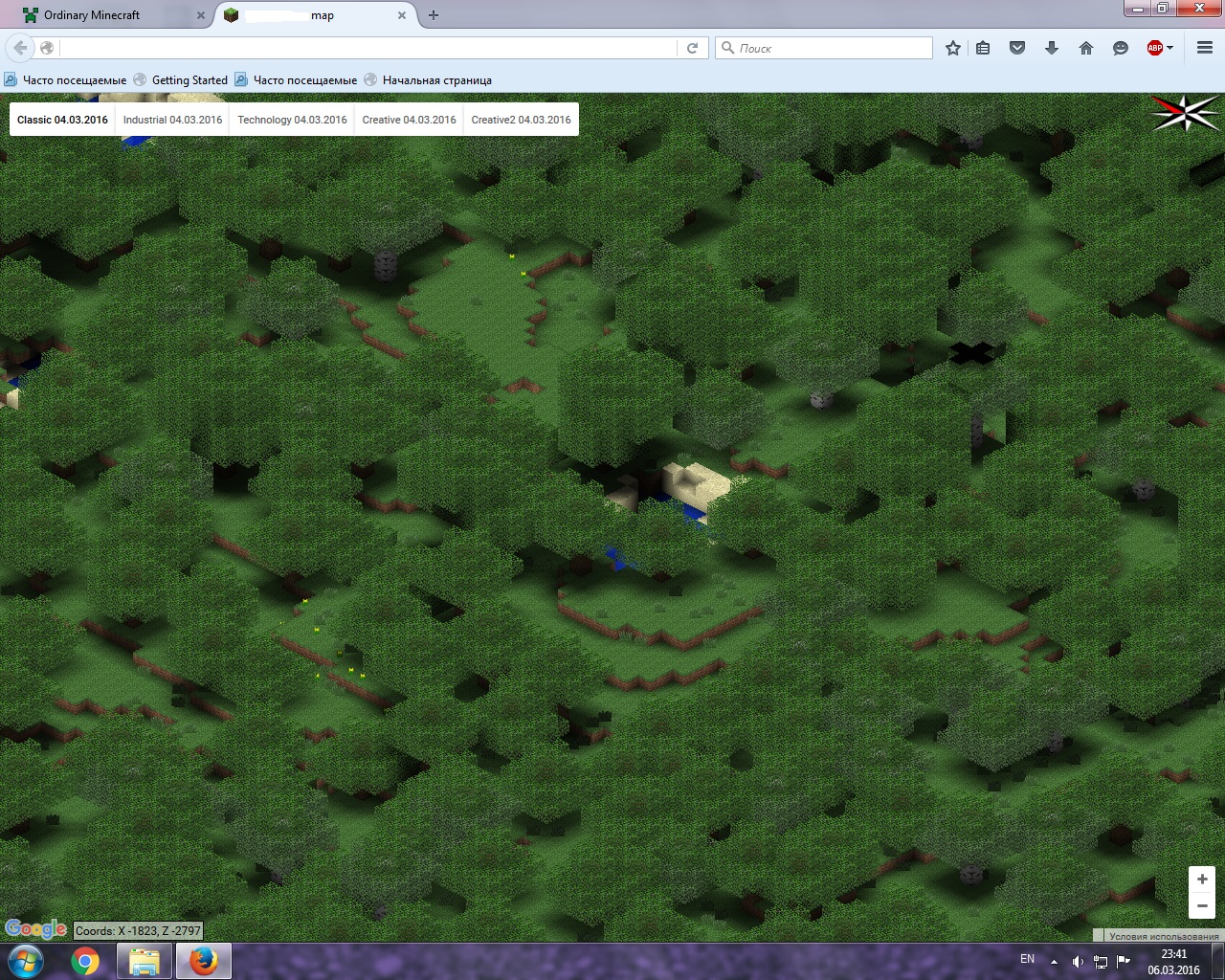The height and width of the screenshot is (980, 1225).
Task: Click the Coords X -1823 Z -2797 readout
Action: coord(138,930)
